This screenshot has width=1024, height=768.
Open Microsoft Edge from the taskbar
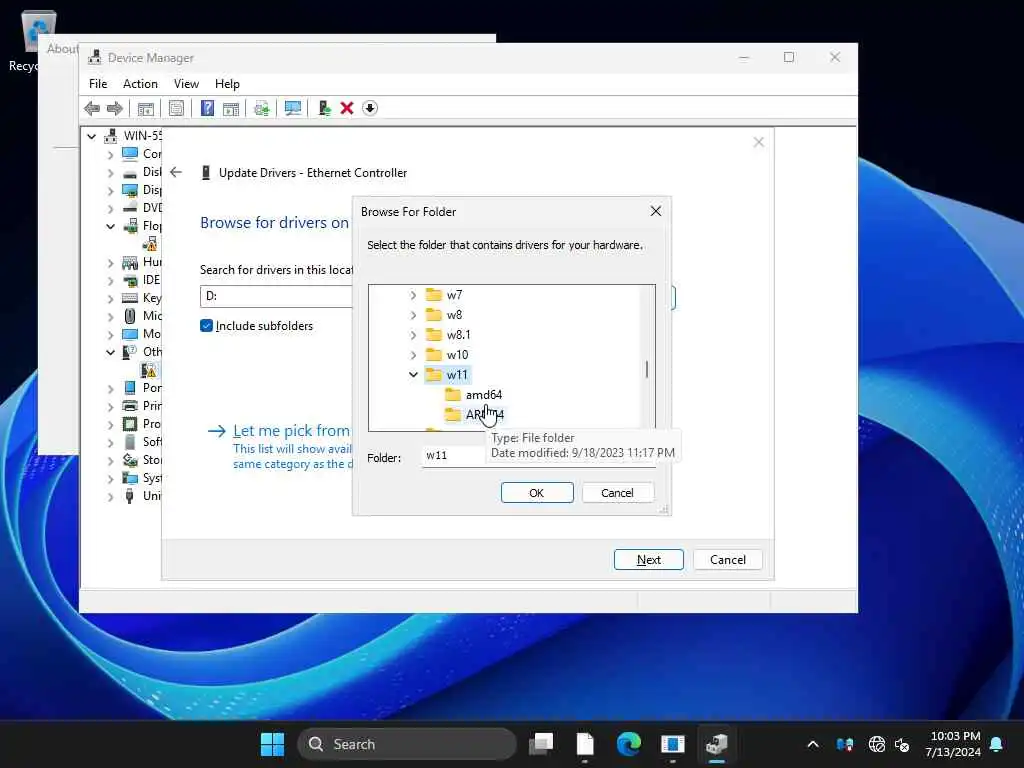(629, 744)
